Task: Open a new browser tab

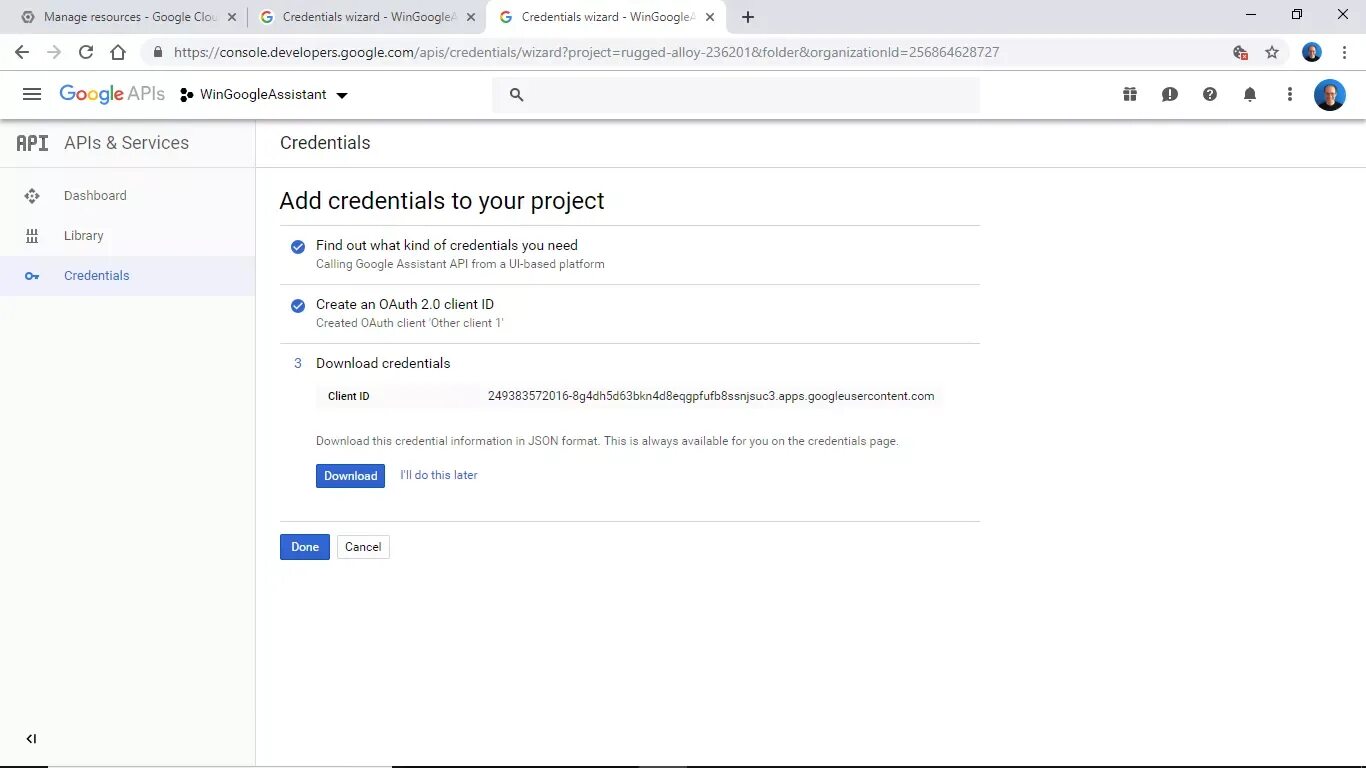Action: [x=748, y=17]
